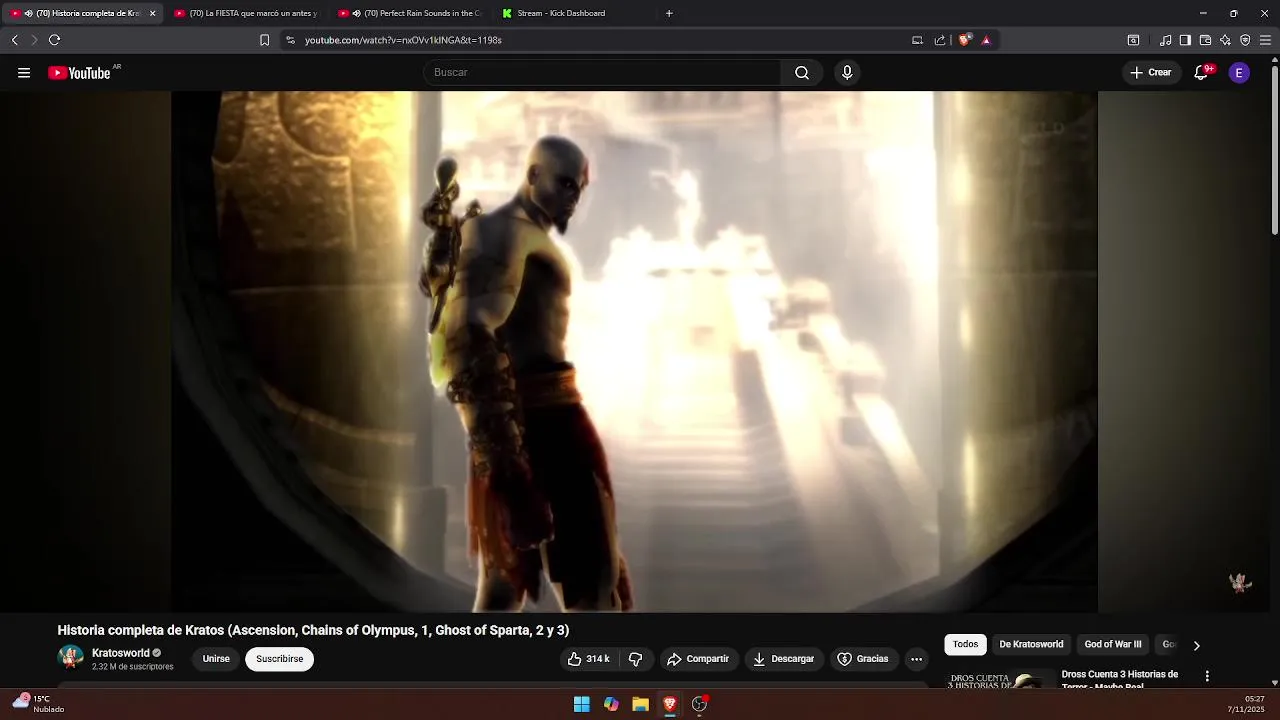Click the Gracias button

point(863,659)
